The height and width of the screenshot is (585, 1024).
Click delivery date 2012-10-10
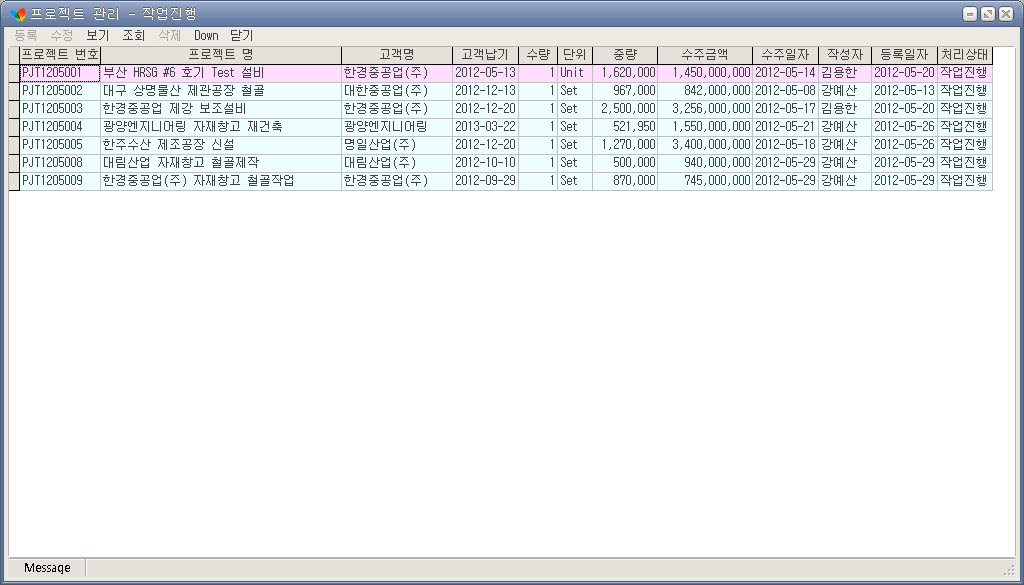[x=485, y=163]
